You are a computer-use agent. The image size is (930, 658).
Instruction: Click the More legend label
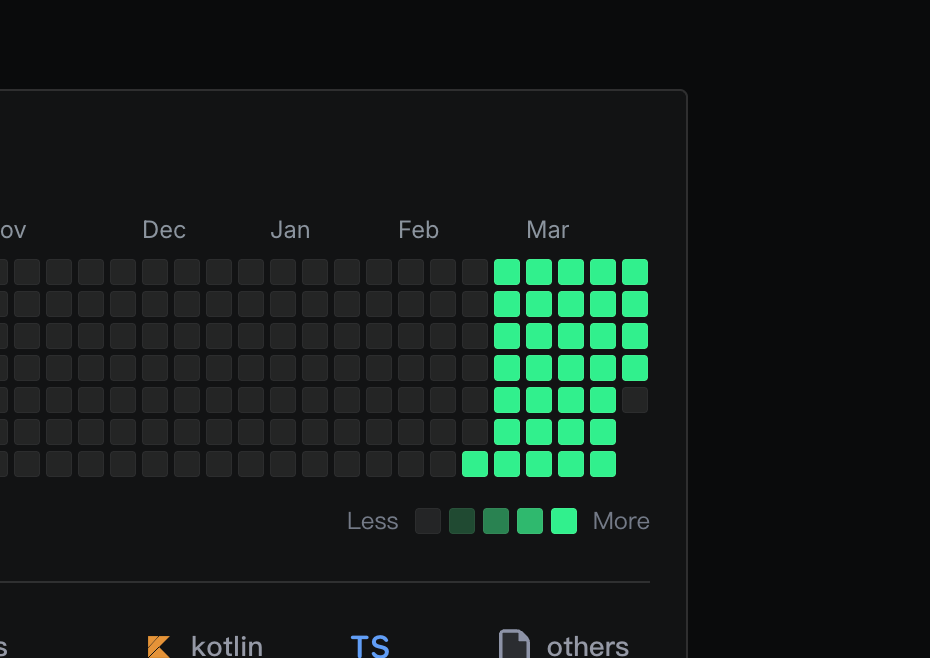pyautogui.click(x=621, y=521)
